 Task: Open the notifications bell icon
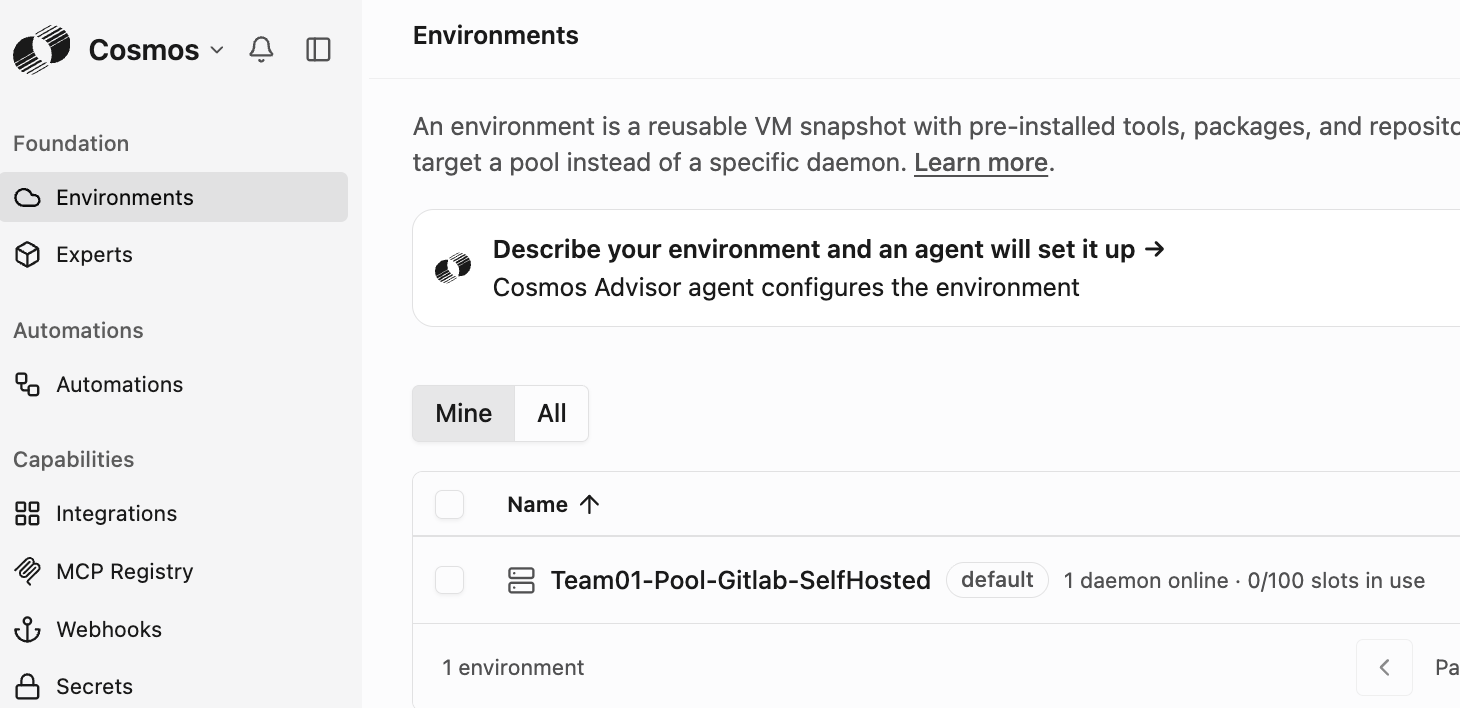pyautogui.click(x=261, y=49)
